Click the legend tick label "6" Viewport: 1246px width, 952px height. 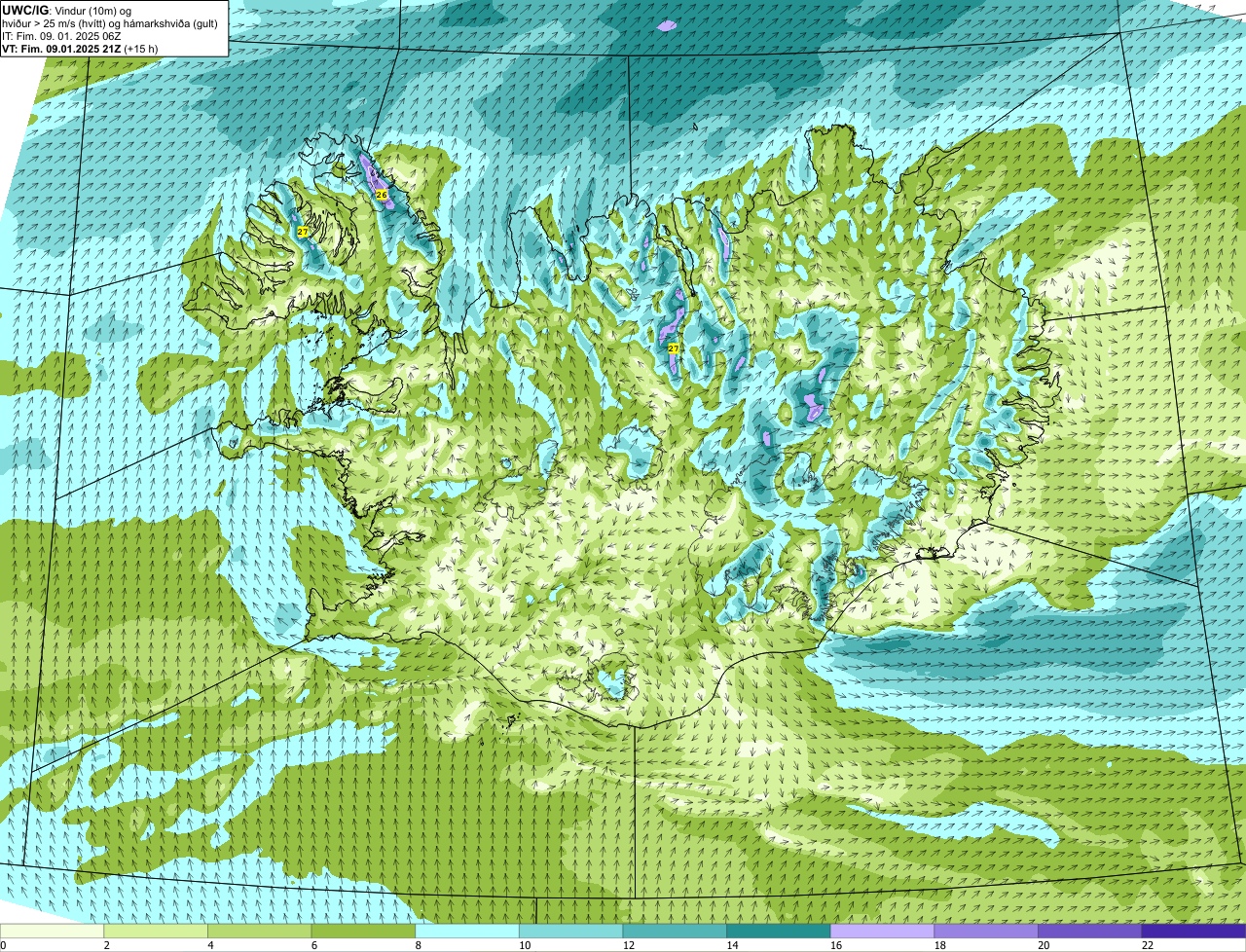pos(313,945)
